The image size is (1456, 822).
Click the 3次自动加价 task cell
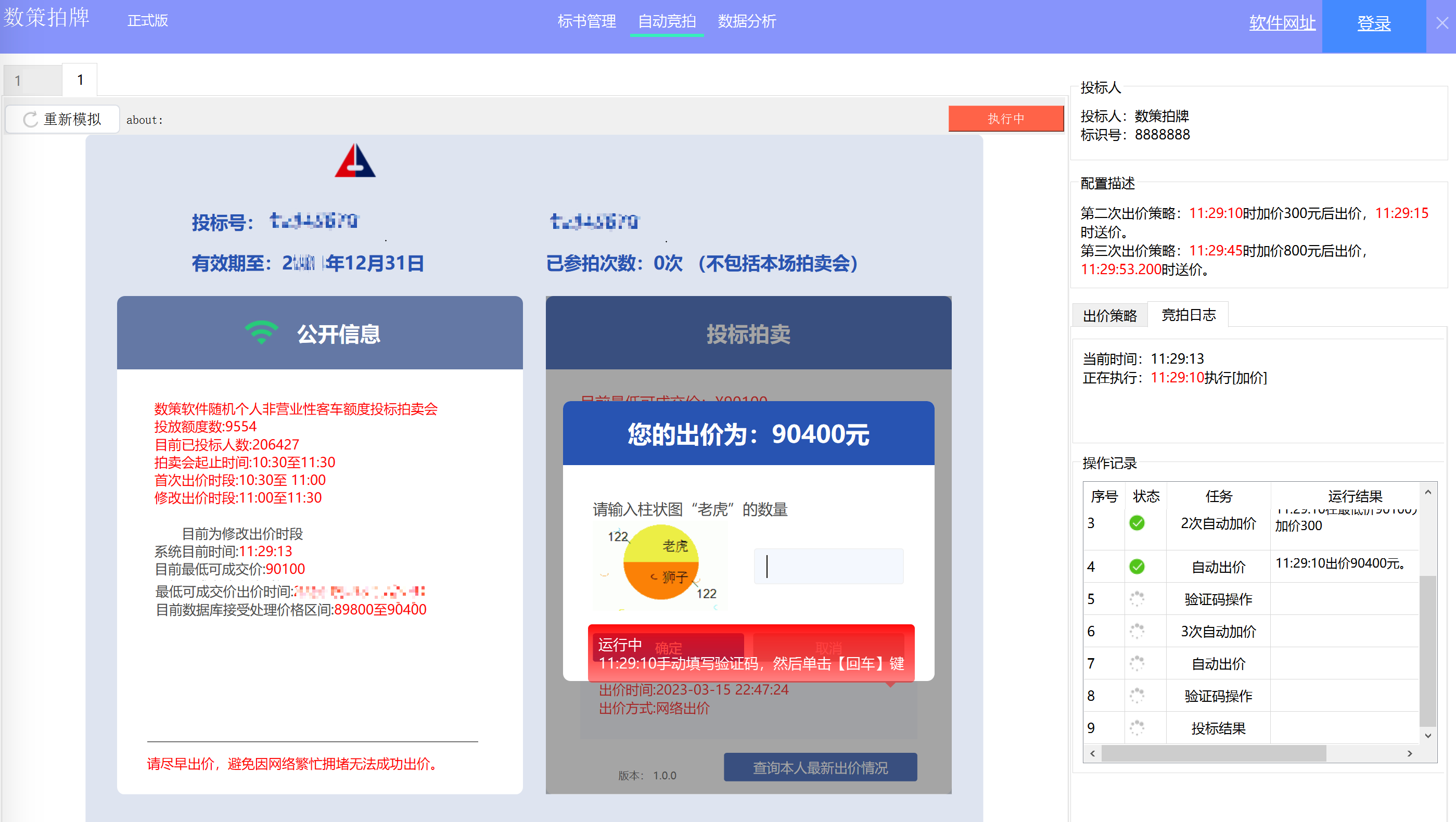[1218, 632]
